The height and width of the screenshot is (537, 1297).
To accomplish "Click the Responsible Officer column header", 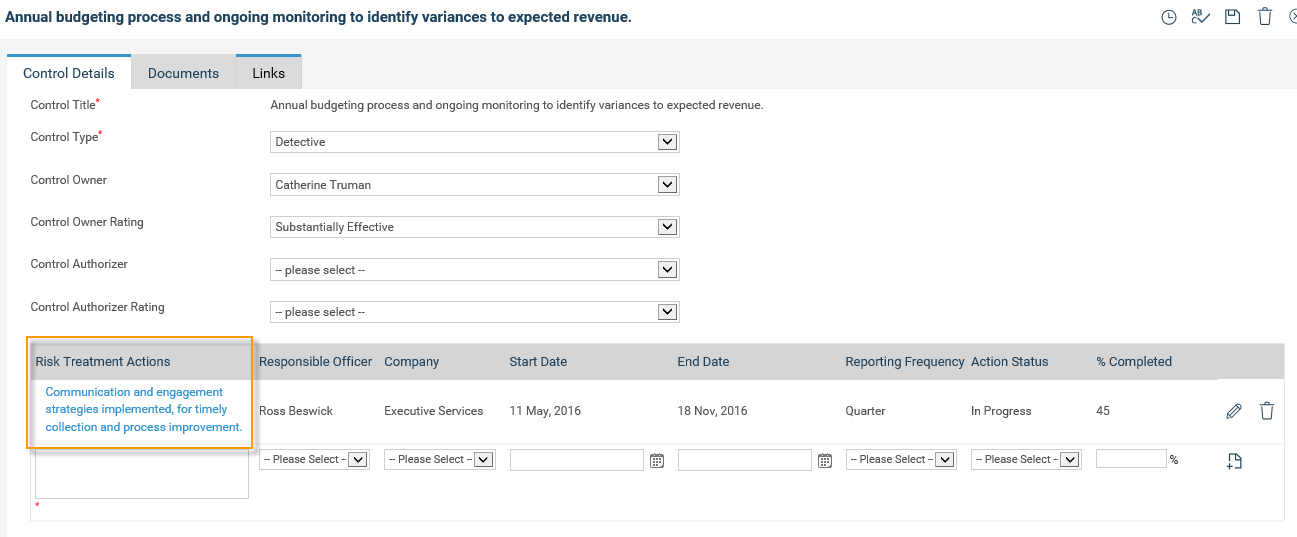I will click(x=316, y=362).
